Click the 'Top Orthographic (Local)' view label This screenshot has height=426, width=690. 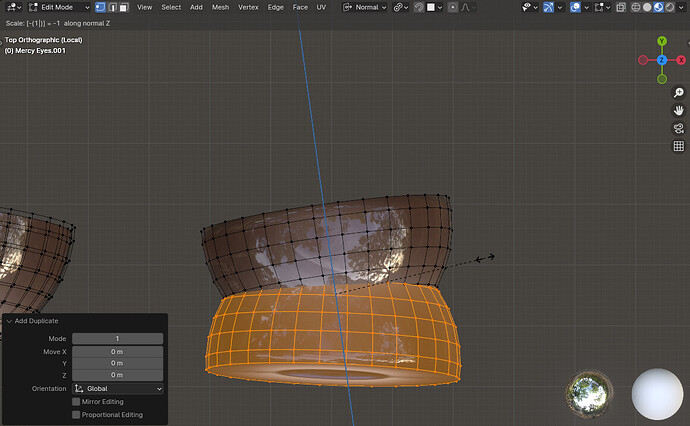point(44,40)
